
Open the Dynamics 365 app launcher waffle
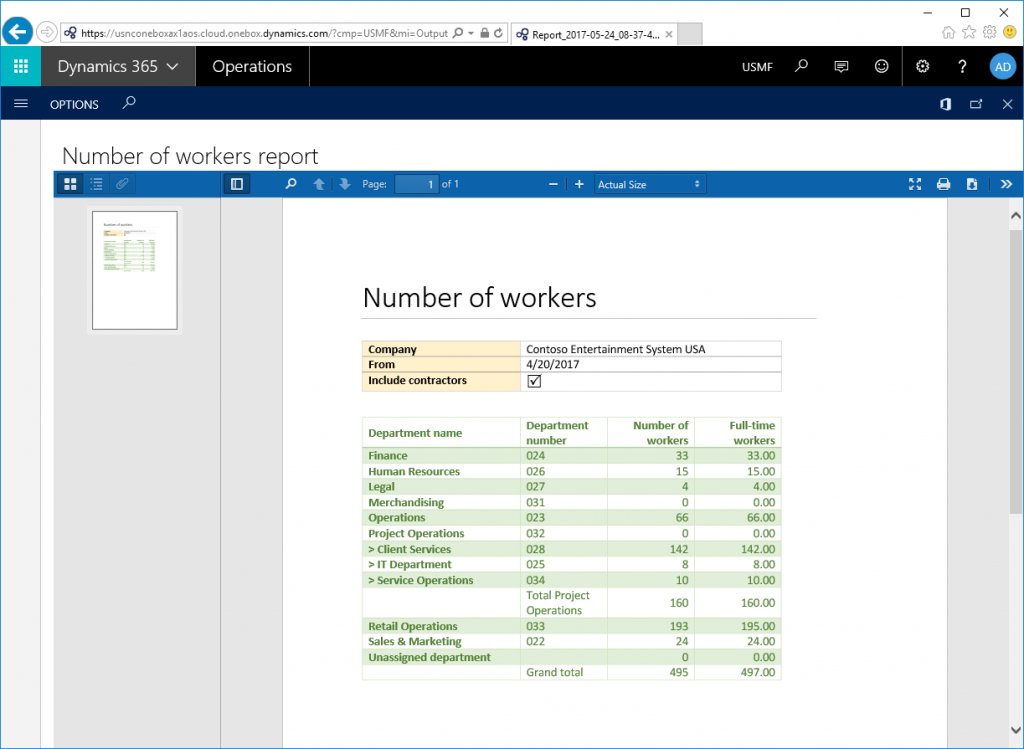(x=20, y=66)
